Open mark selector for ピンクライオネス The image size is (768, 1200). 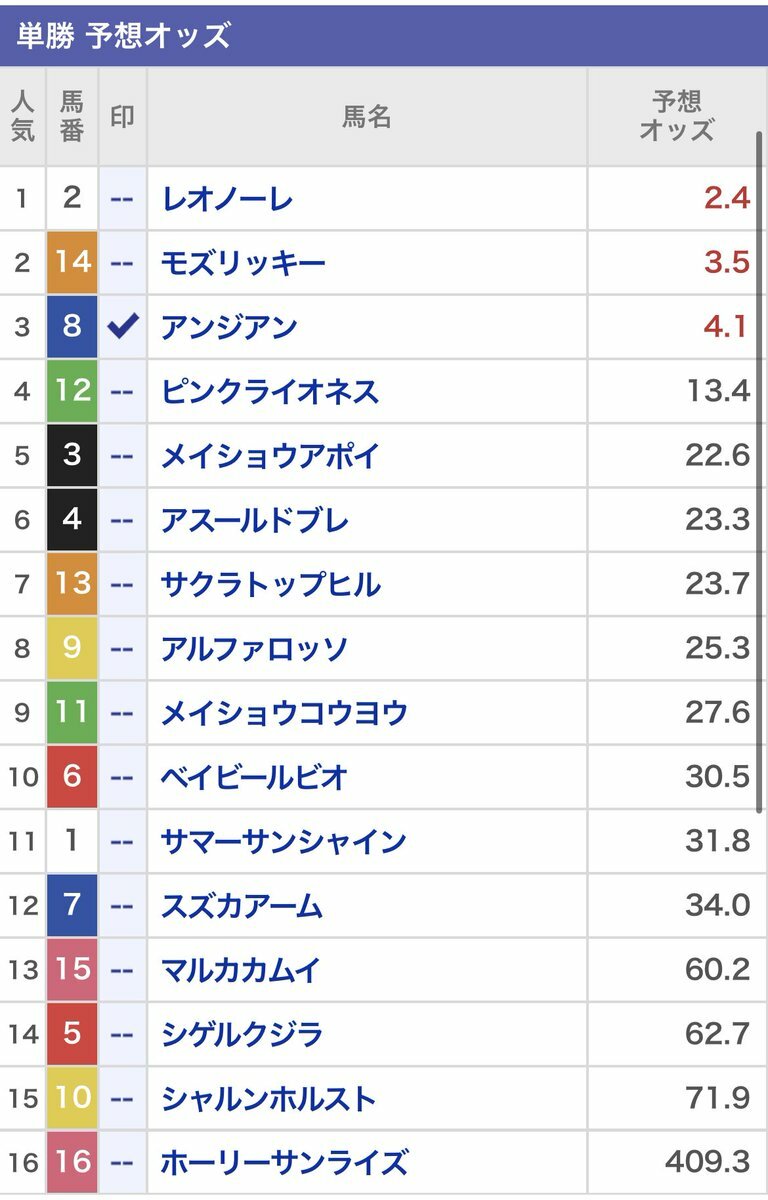pyautogui.click(x=122, y=391)
